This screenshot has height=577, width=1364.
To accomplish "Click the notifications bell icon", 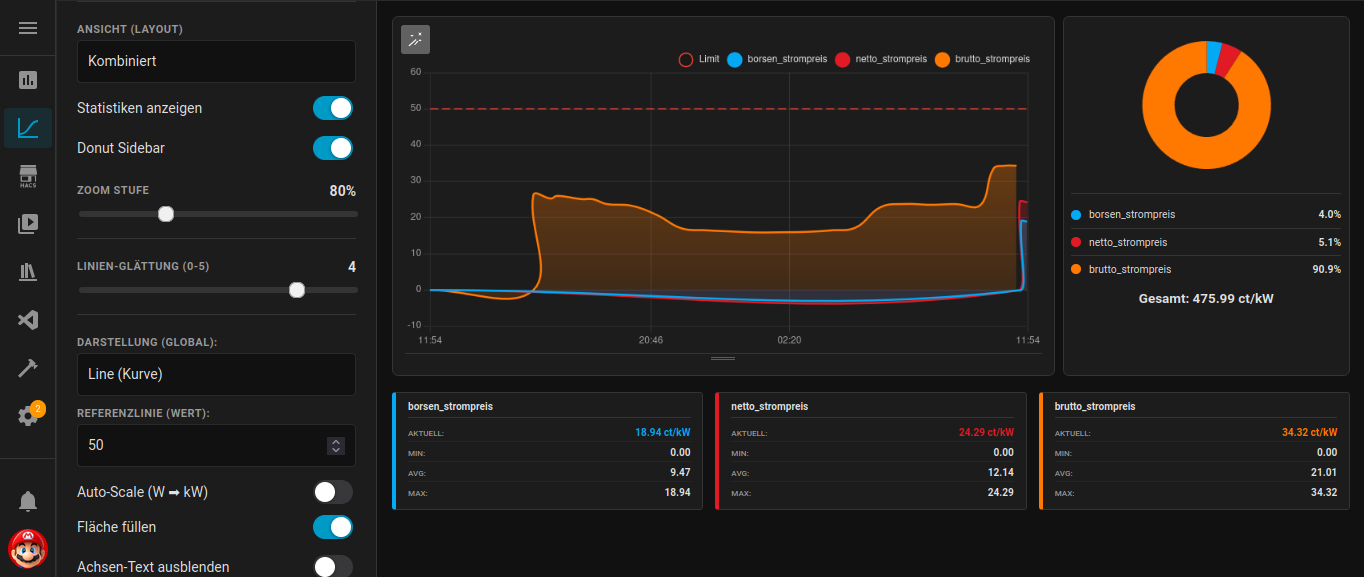I will click(x=28, y=501).
